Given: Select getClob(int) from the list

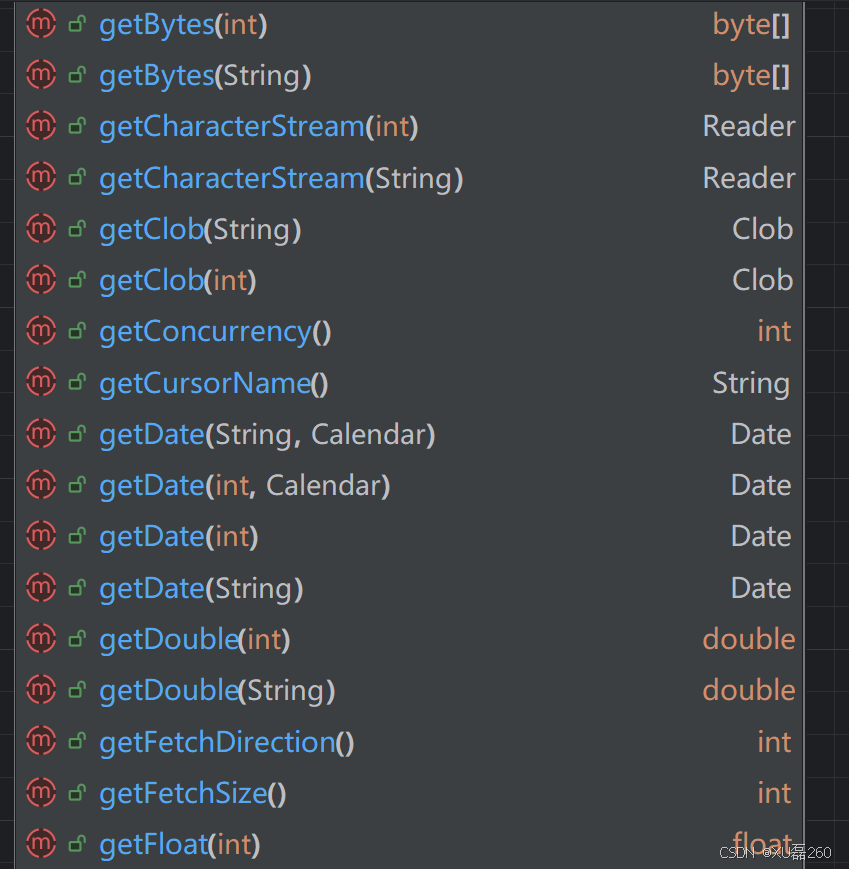Looking at the screenshot, I should click(177, 280).
